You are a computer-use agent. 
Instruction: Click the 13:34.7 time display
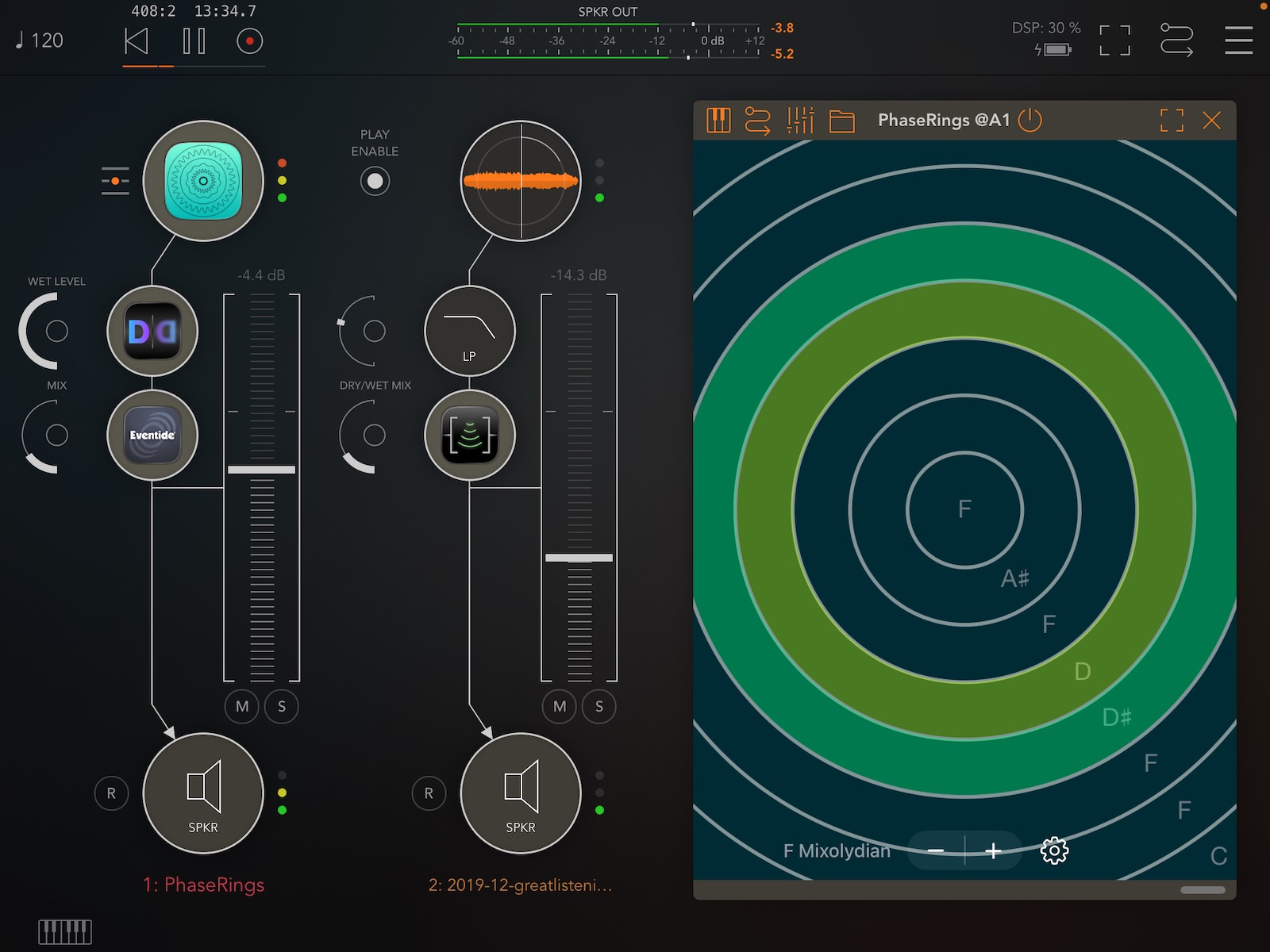point(225,11)
